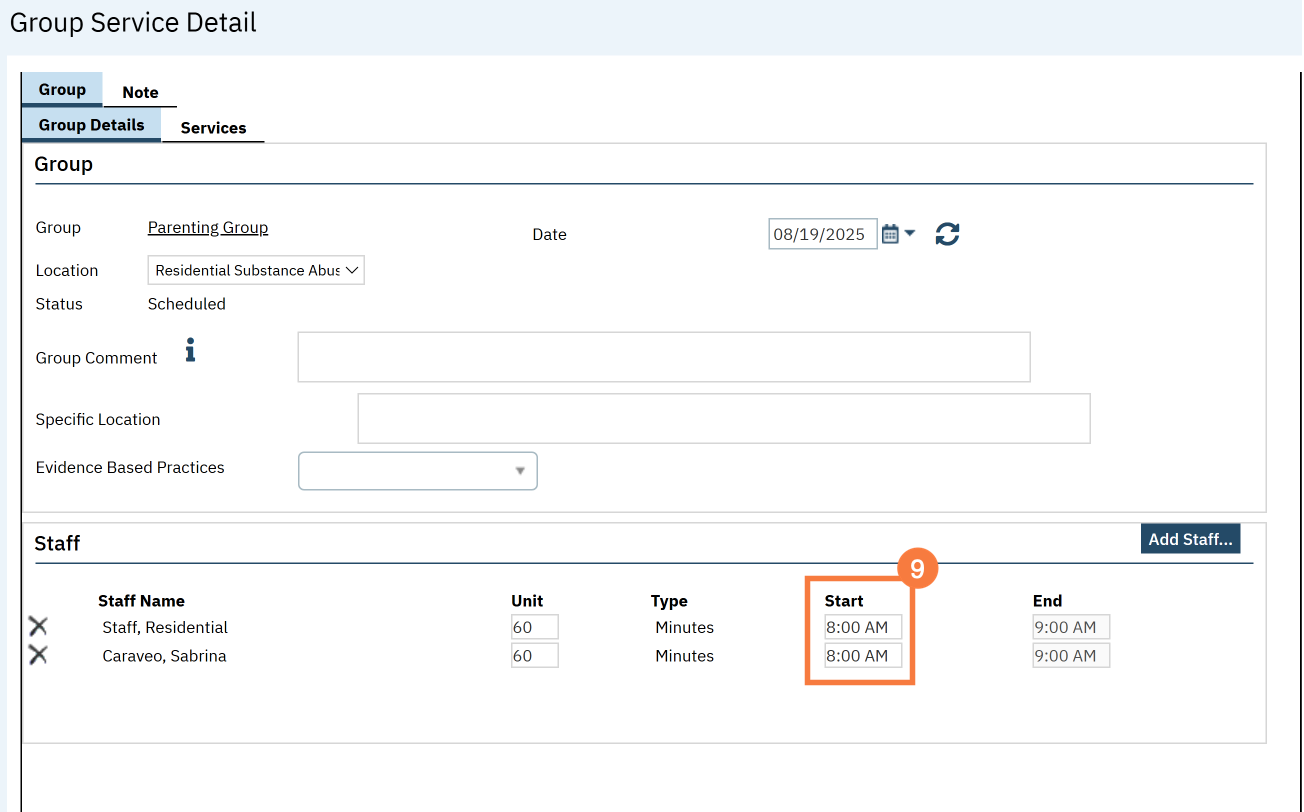Image resolution: width=1304 pixels, height=812 pixels.
Task: Click the Specific Location text field
Action: 723,418
